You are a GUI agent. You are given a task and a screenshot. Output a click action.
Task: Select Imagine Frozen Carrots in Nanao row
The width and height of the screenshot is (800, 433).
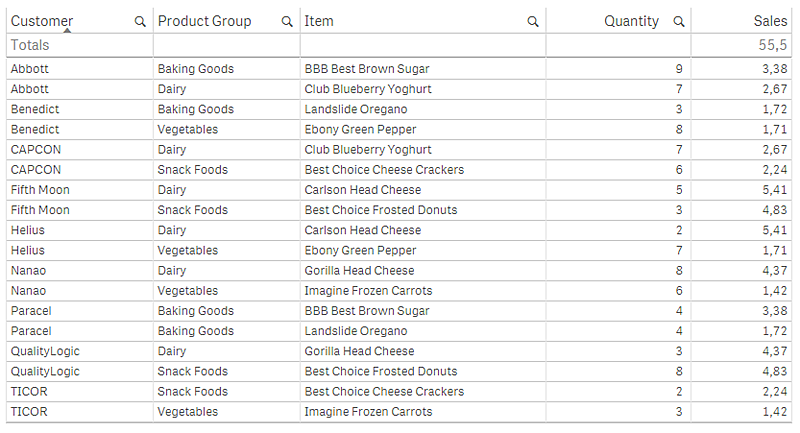[368, 291]
